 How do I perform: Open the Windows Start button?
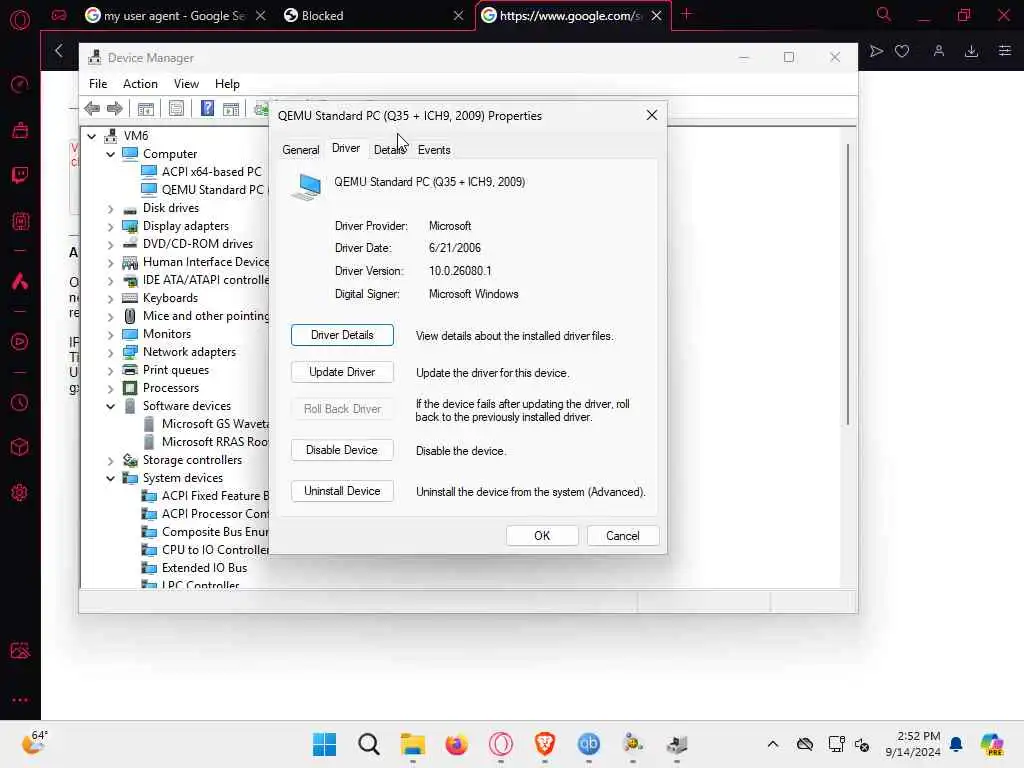click(324, 744)
